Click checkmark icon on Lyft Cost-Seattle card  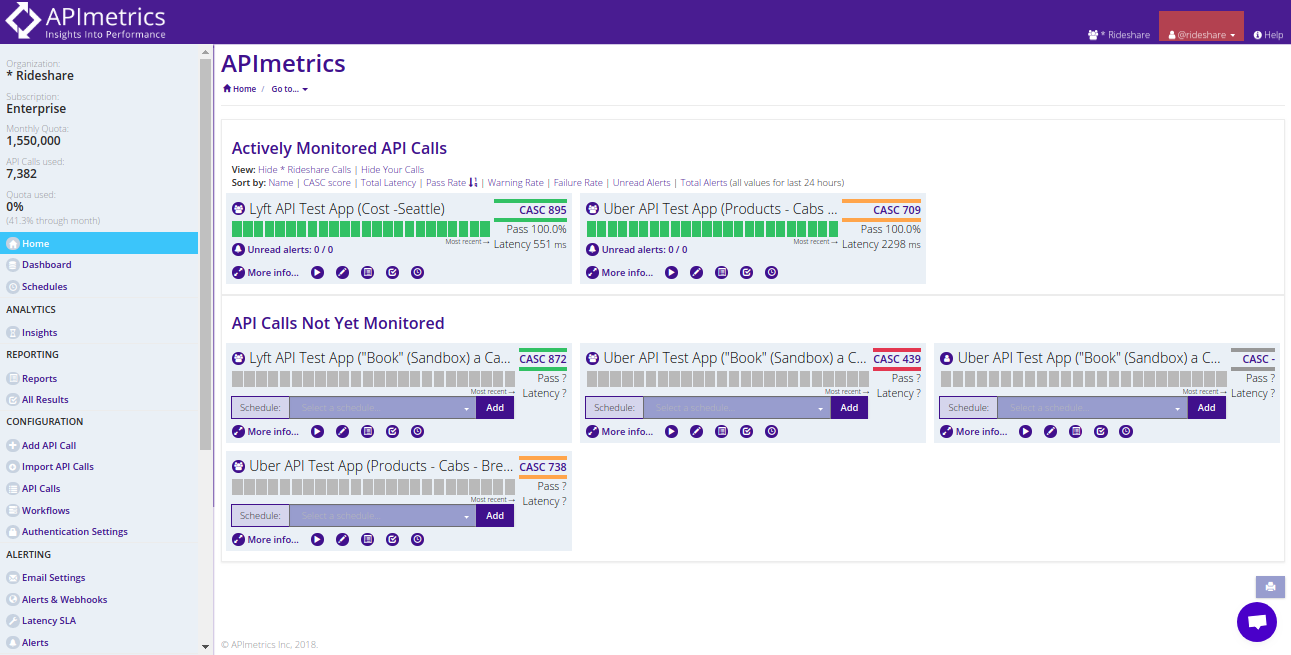coord(392,272)
